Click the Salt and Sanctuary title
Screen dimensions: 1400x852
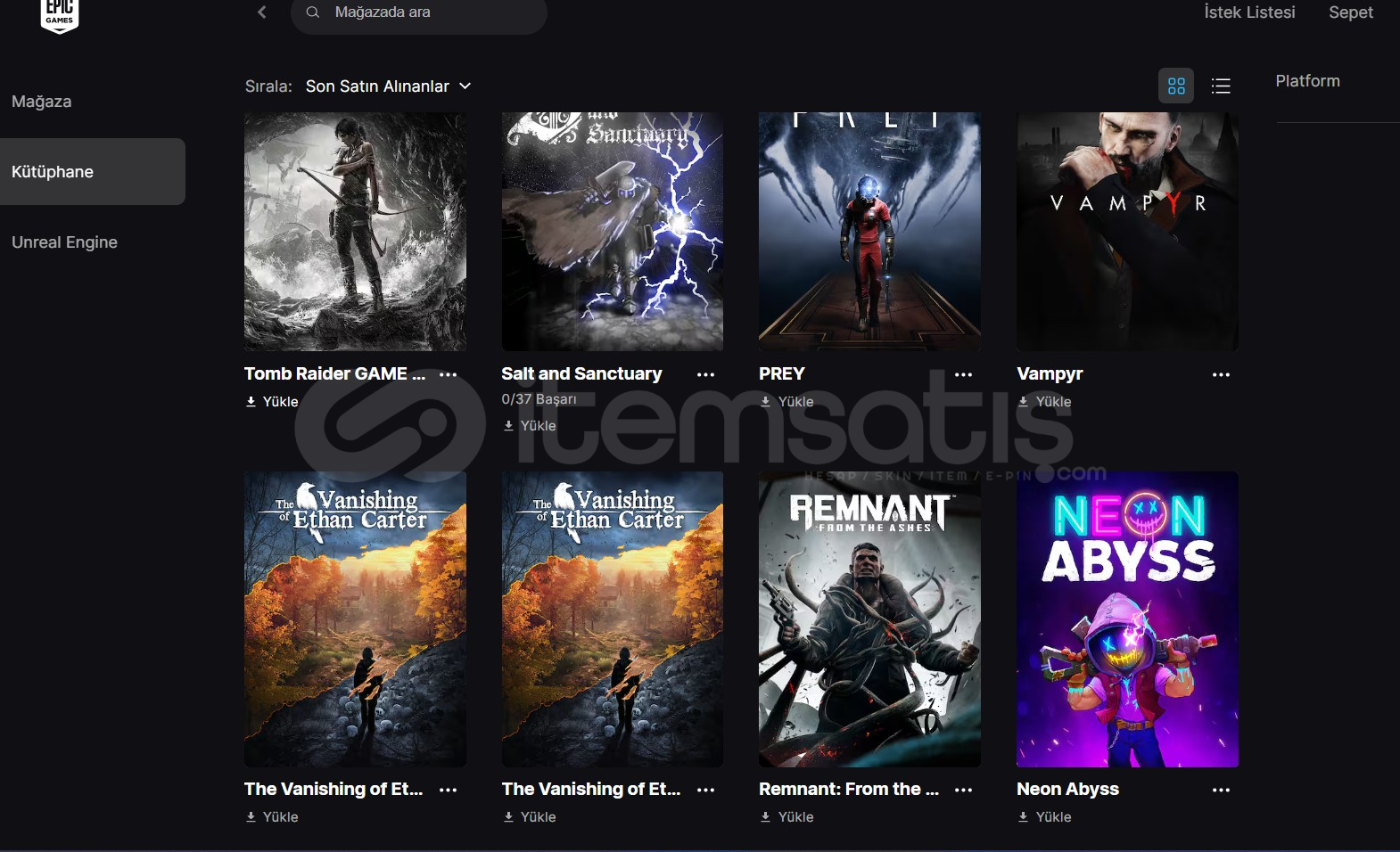click(581, 373)
